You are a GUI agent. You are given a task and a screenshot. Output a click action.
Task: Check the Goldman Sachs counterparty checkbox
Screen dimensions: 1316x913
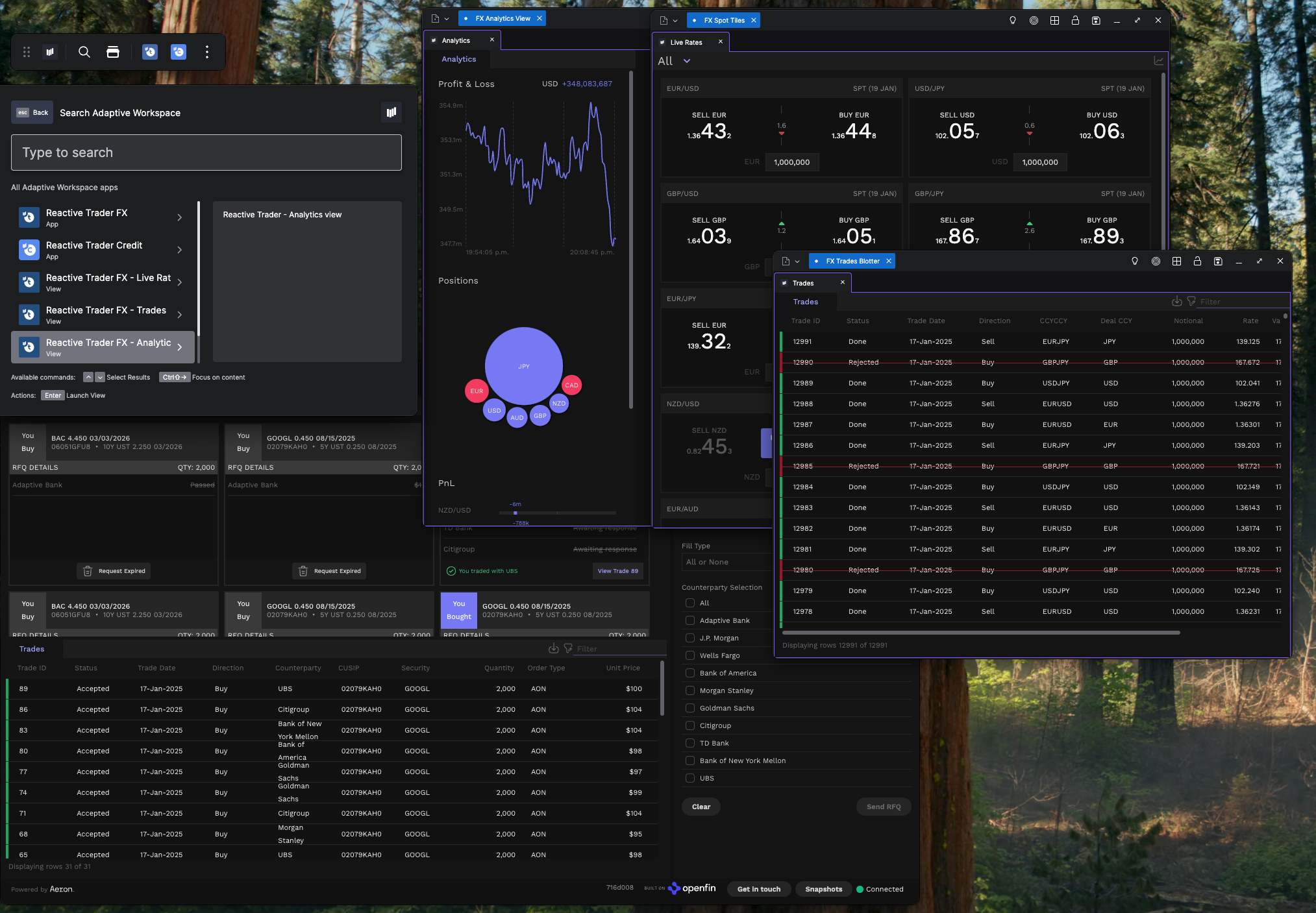click(x=689, y=708)
